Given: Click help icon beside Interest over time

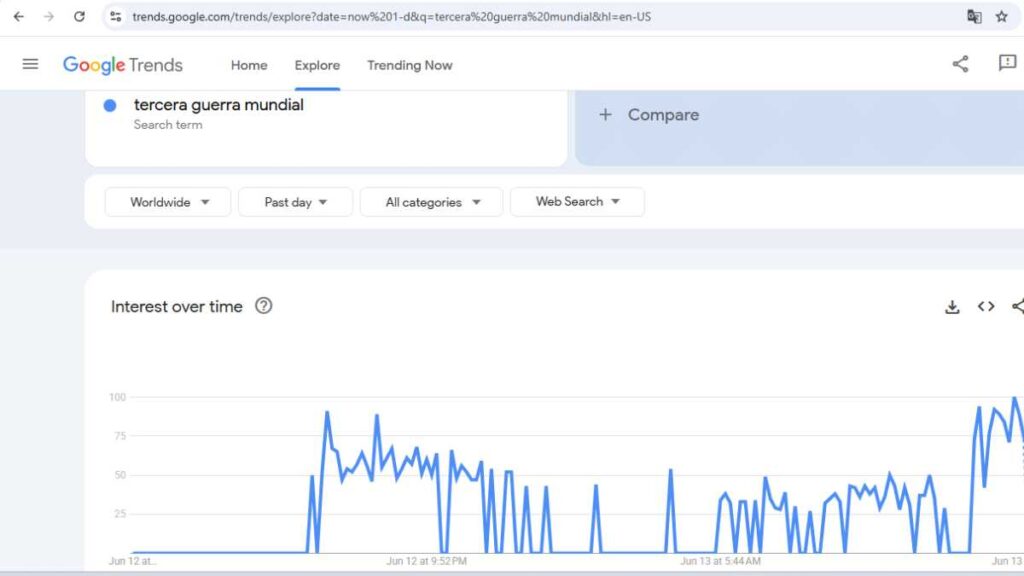Looking at the screenshot, I should click(263, 306).
